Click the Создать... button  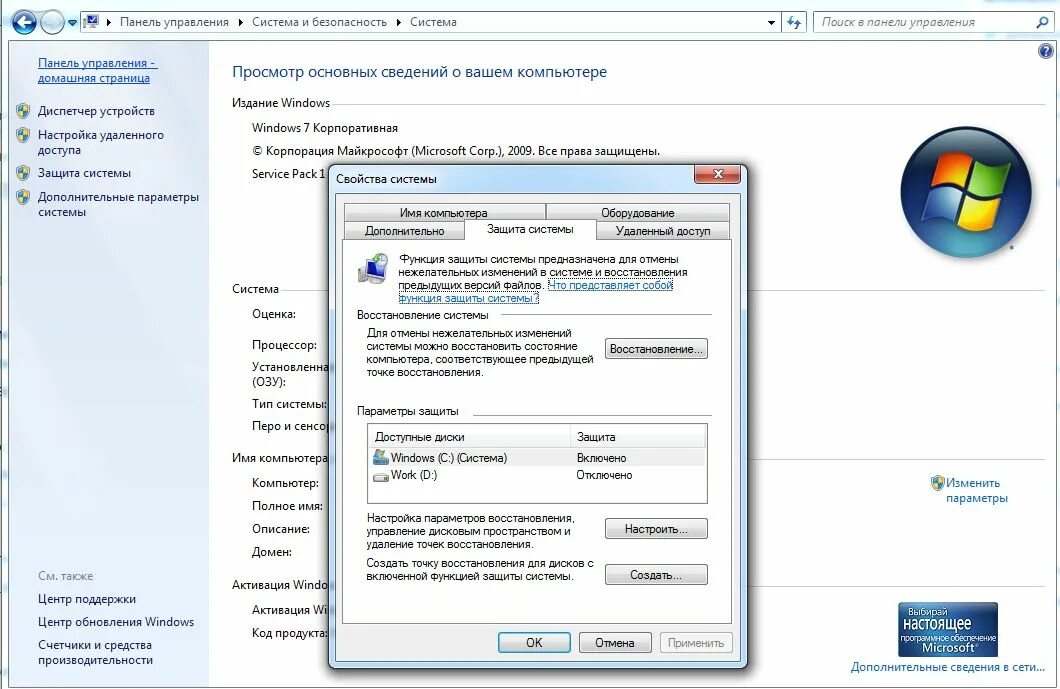coord(656,575)
